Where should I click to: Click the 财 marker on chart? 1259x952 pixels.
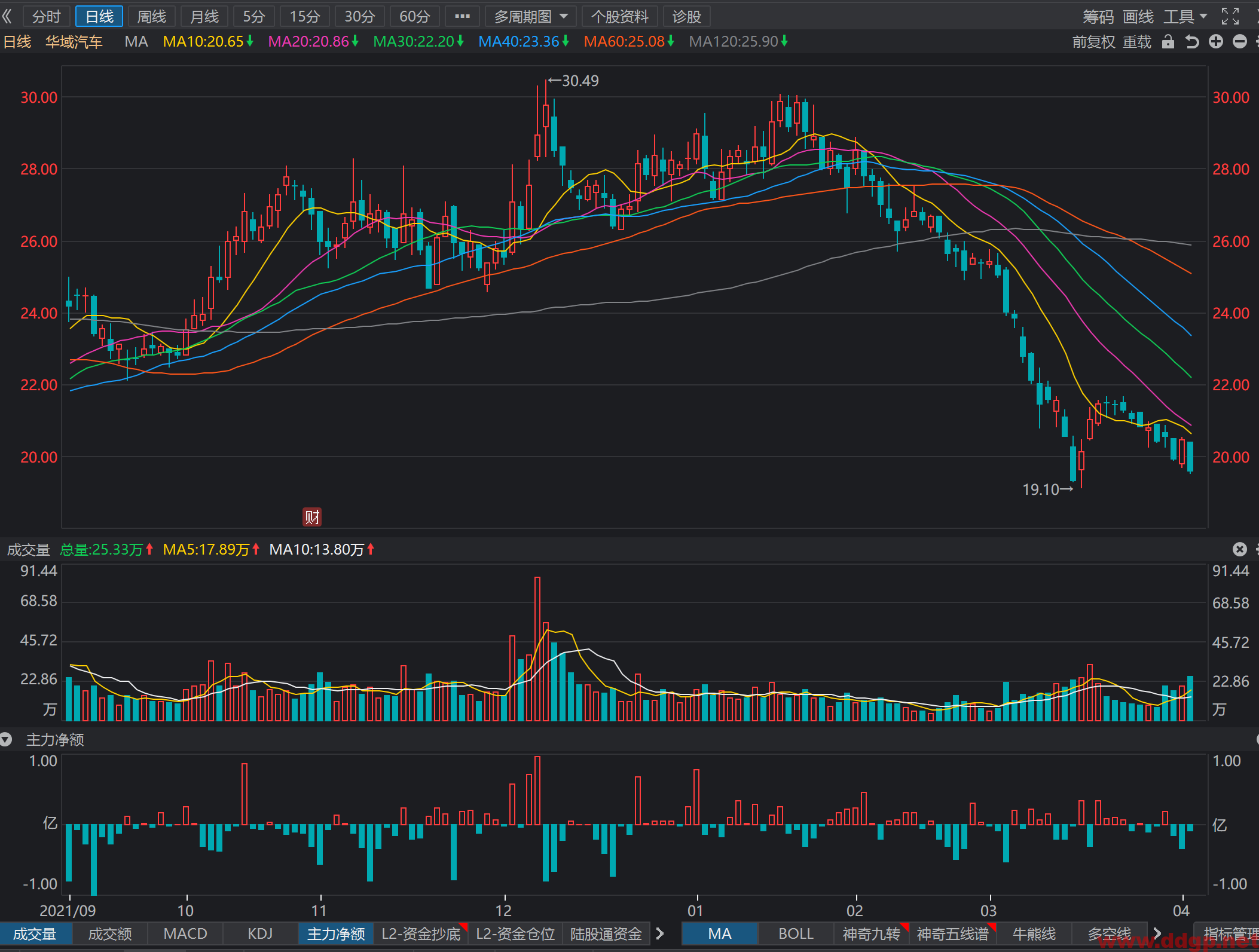click(x=312, y=517)
